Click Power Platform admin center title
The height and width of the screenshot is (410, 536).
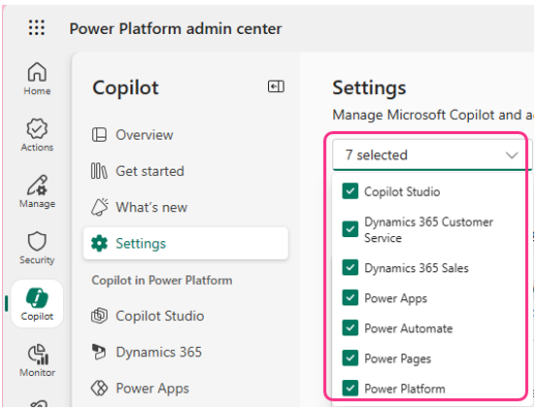click(175, 28)
